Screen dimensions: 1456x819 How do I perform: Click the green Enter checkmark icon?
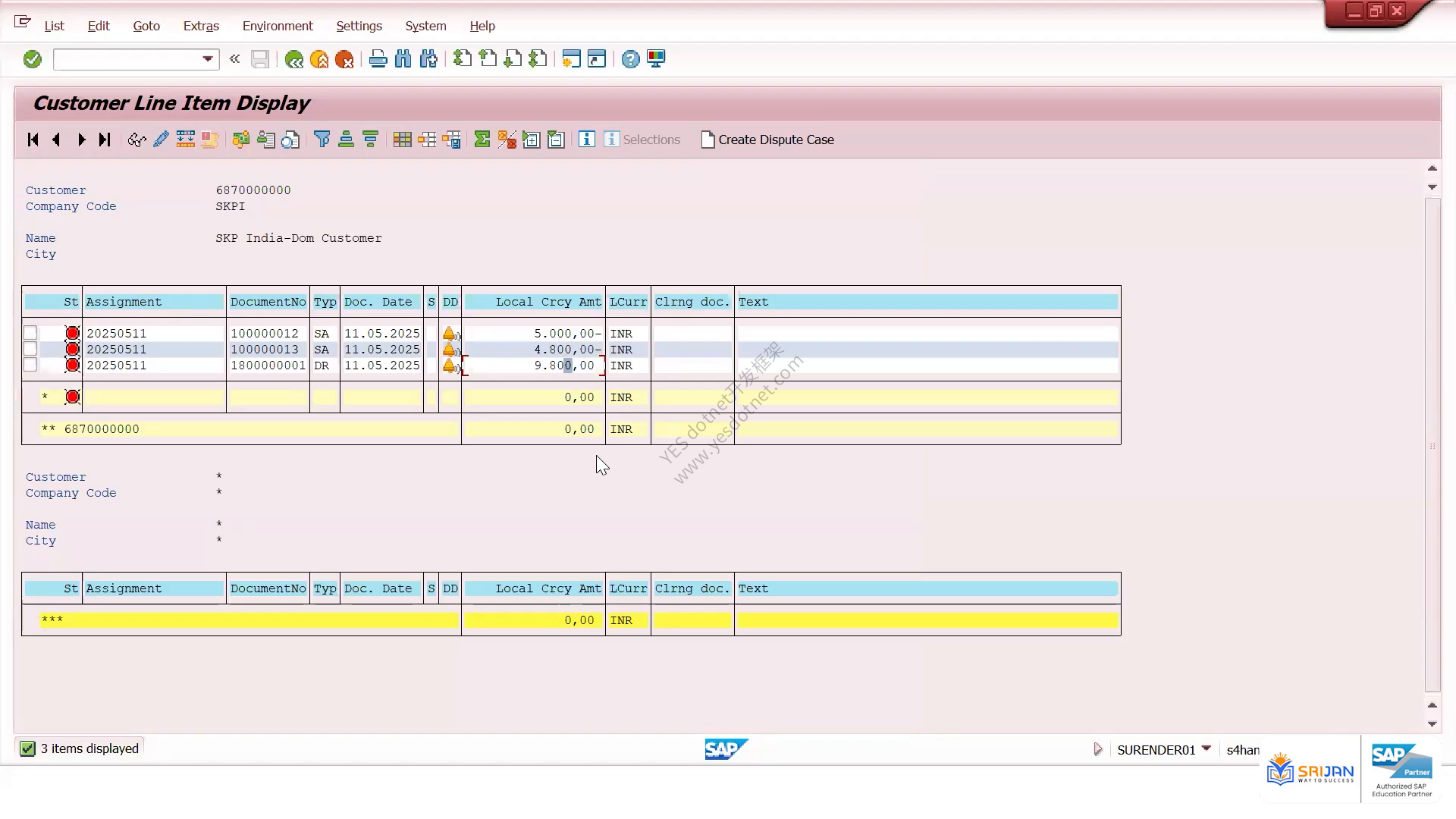32,59
